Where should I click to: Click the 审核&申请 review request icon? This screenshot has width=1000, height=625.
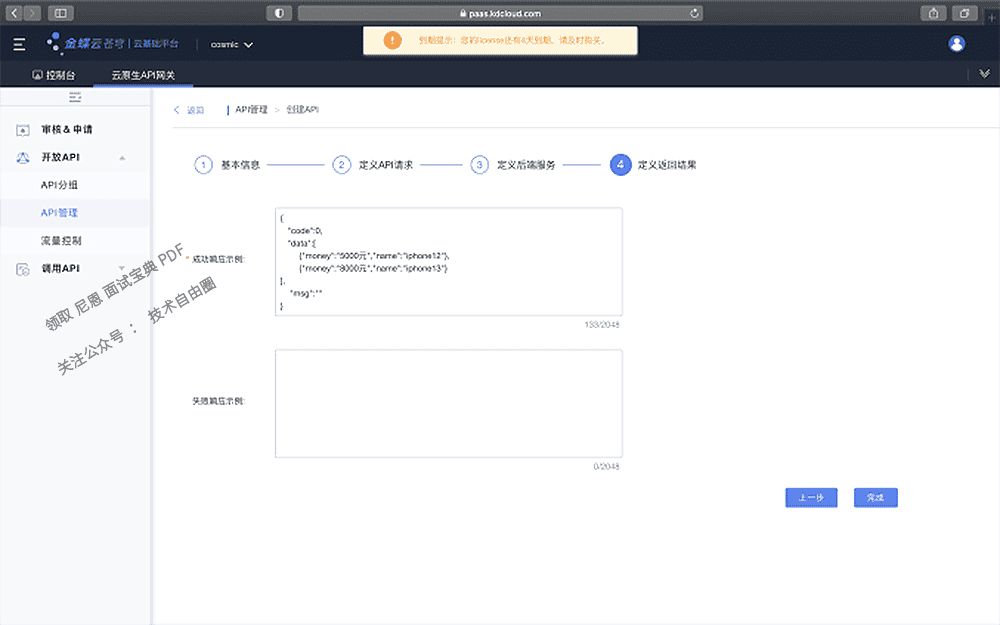[x=21, y=129]
